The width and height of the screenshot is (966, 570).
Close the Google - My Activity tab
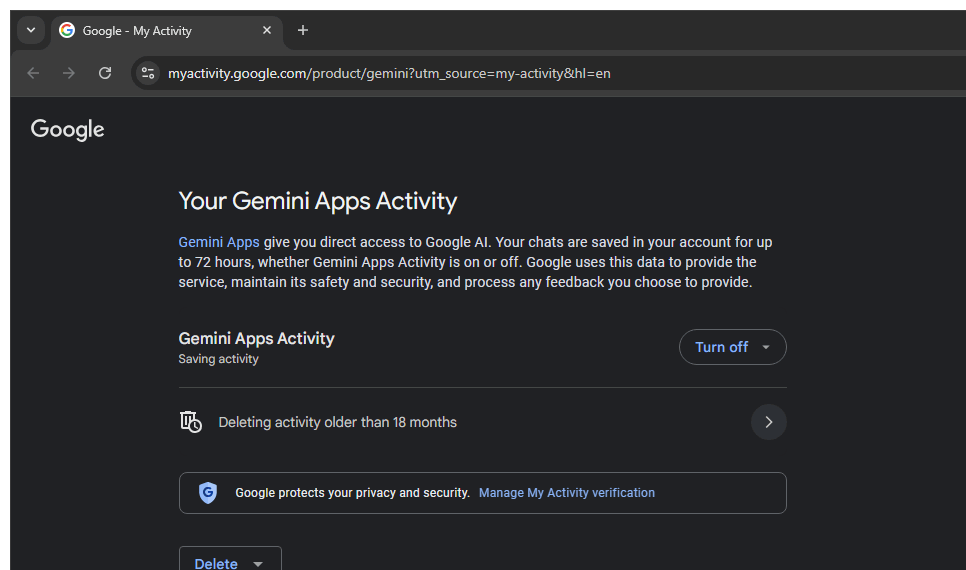point(267,30)
